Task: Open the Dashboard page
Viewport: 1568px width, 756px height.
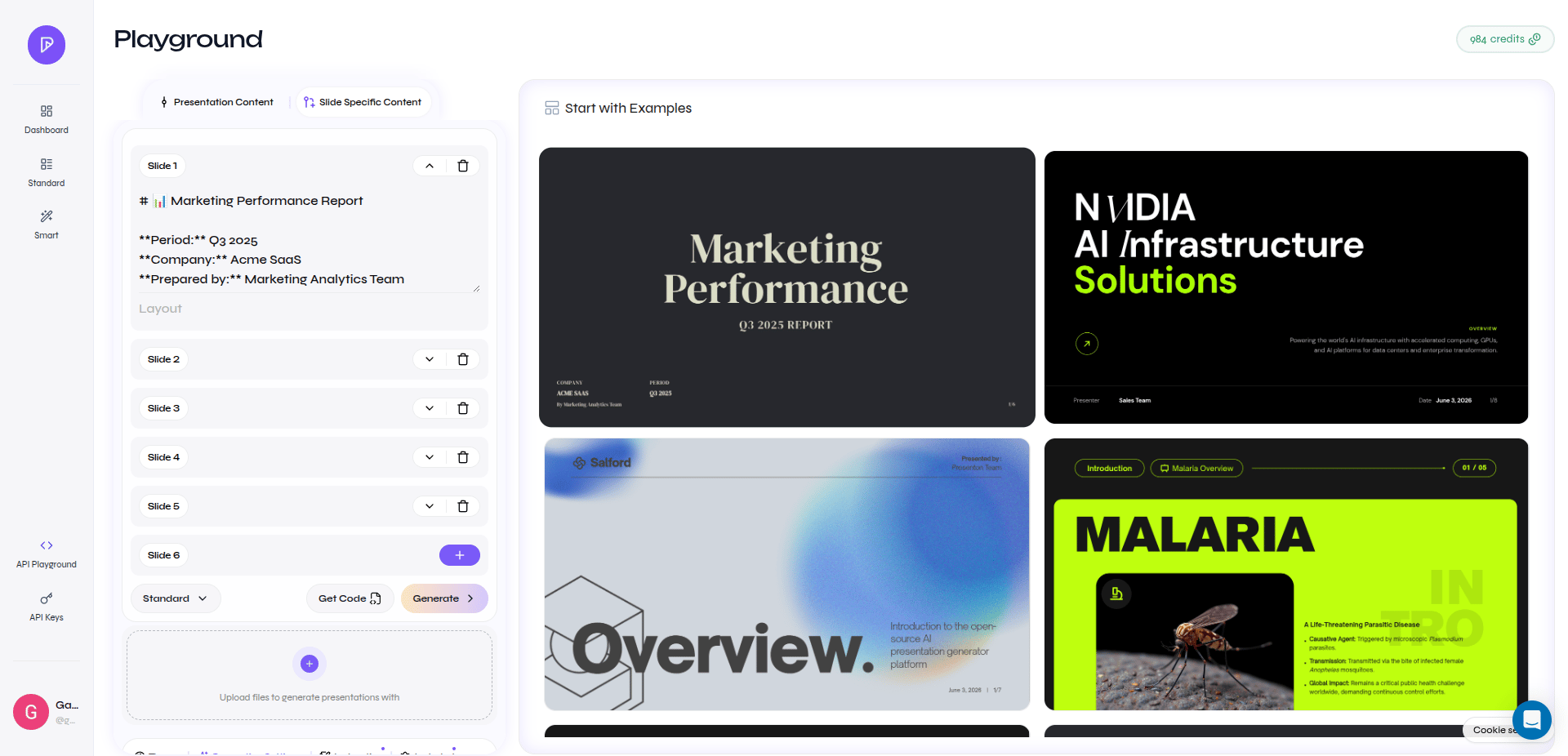Action: coord(47,119)
